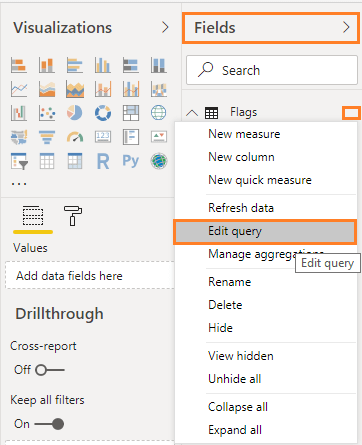Click the Add data fields here well
This screenshot has width=362, height=445.
pos(90,275)
